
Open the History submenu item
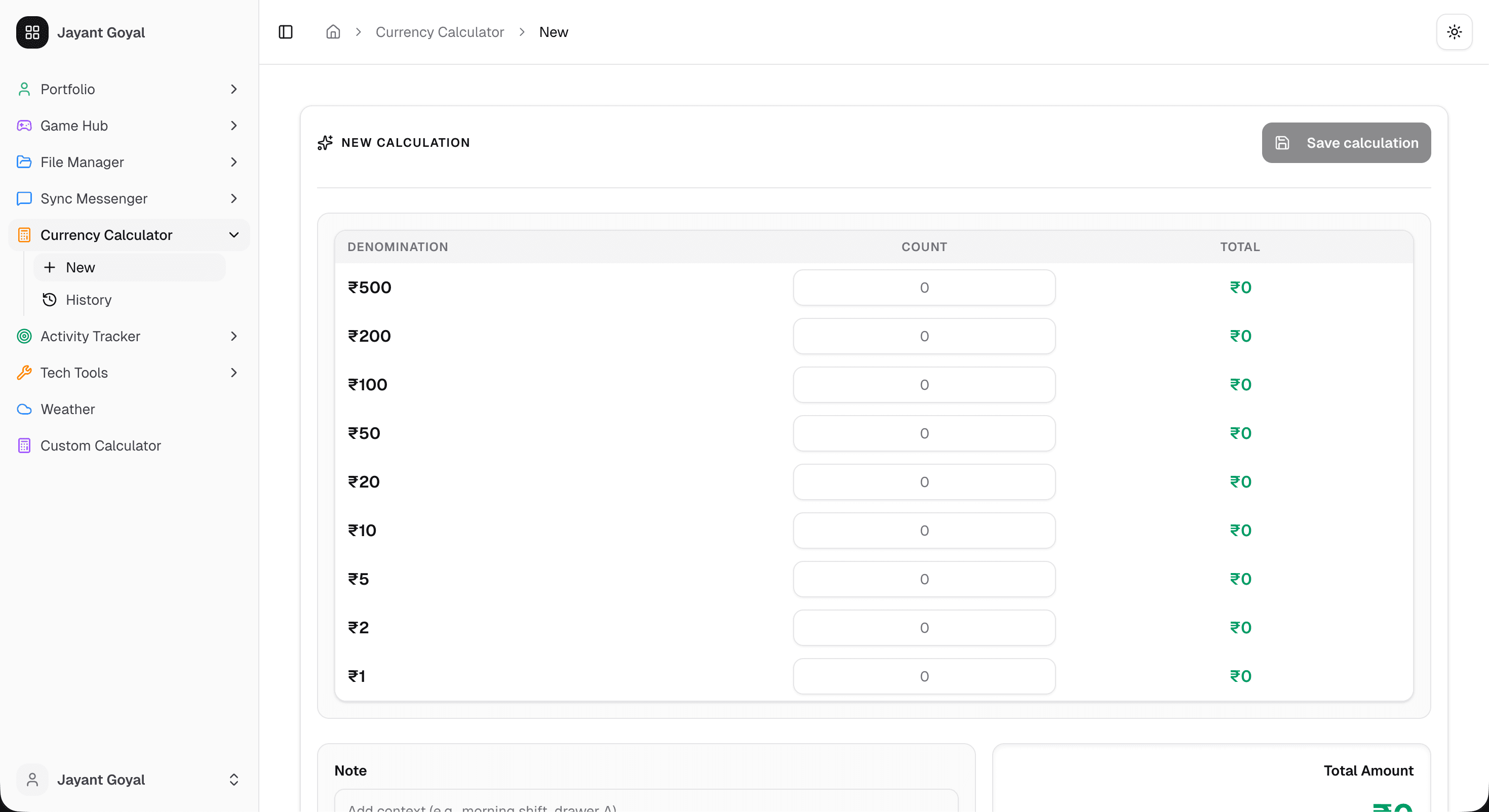click(x=130, y=299)
